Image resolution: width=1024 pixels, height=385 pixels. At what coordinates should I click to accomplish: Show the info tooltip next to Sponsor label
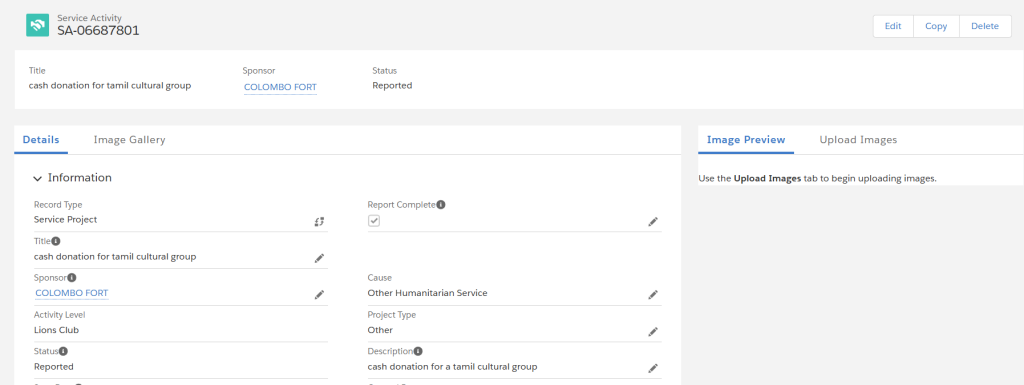coord(72,277)
